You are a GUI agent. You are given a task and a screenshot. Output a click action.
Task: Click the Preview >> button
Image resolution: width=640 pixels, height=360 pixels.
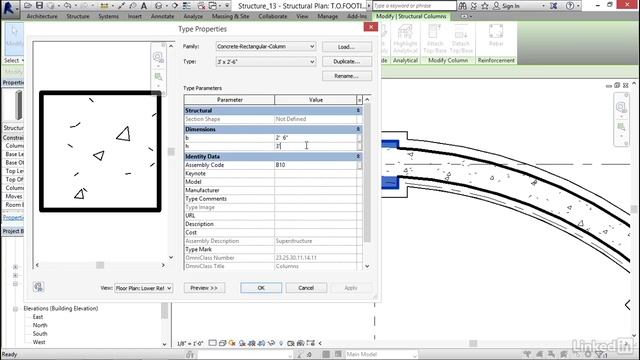pos(204,288)
